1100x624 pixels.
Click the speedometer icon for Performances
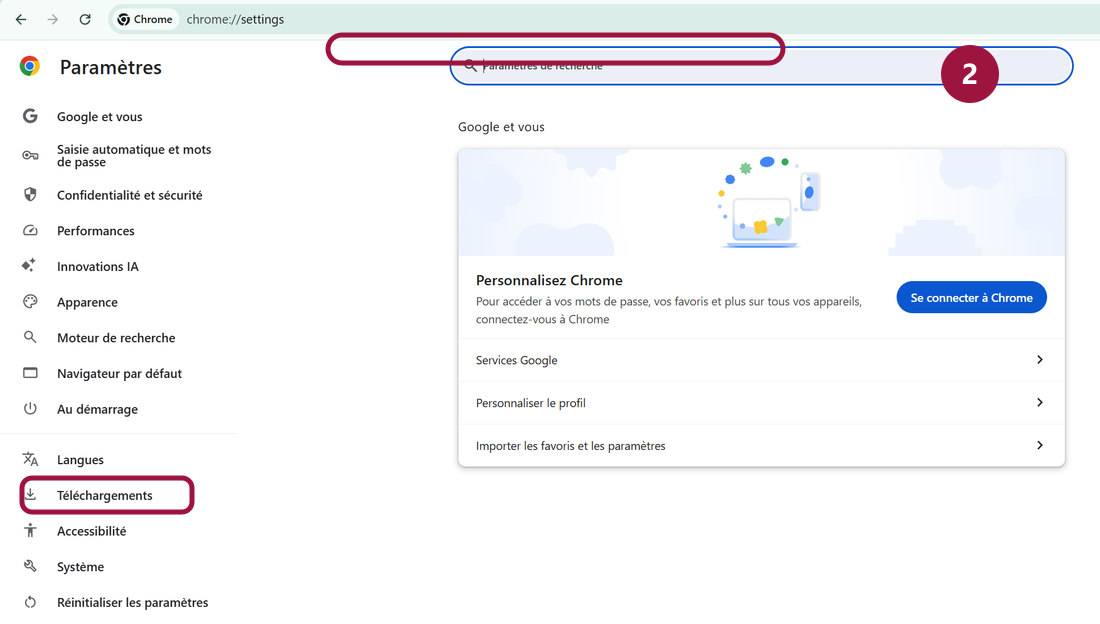pyautogui.click(x=30, y=230)
